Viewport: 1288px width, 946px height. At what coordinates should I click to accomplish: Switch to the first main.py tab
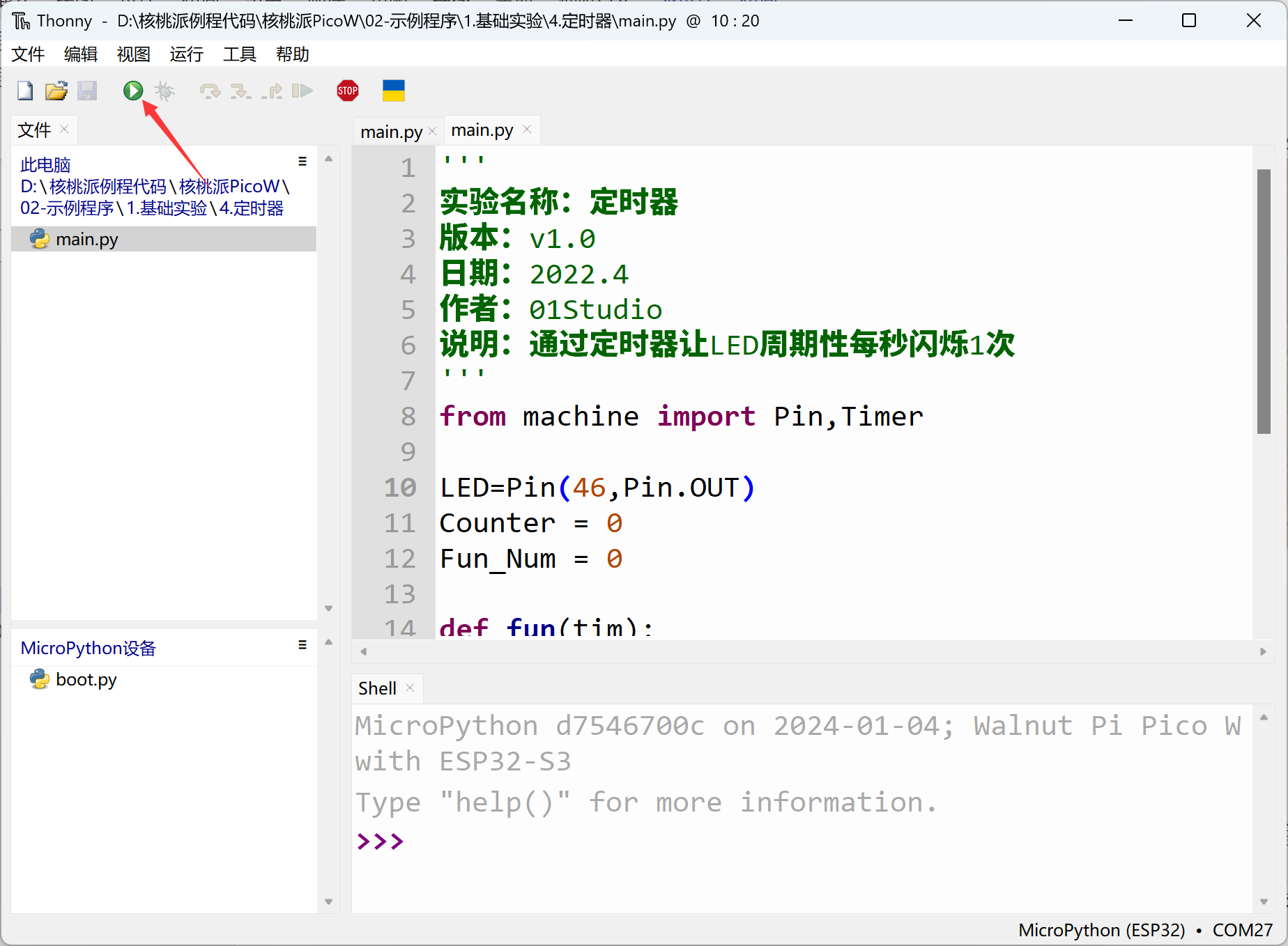pos(391,132)
